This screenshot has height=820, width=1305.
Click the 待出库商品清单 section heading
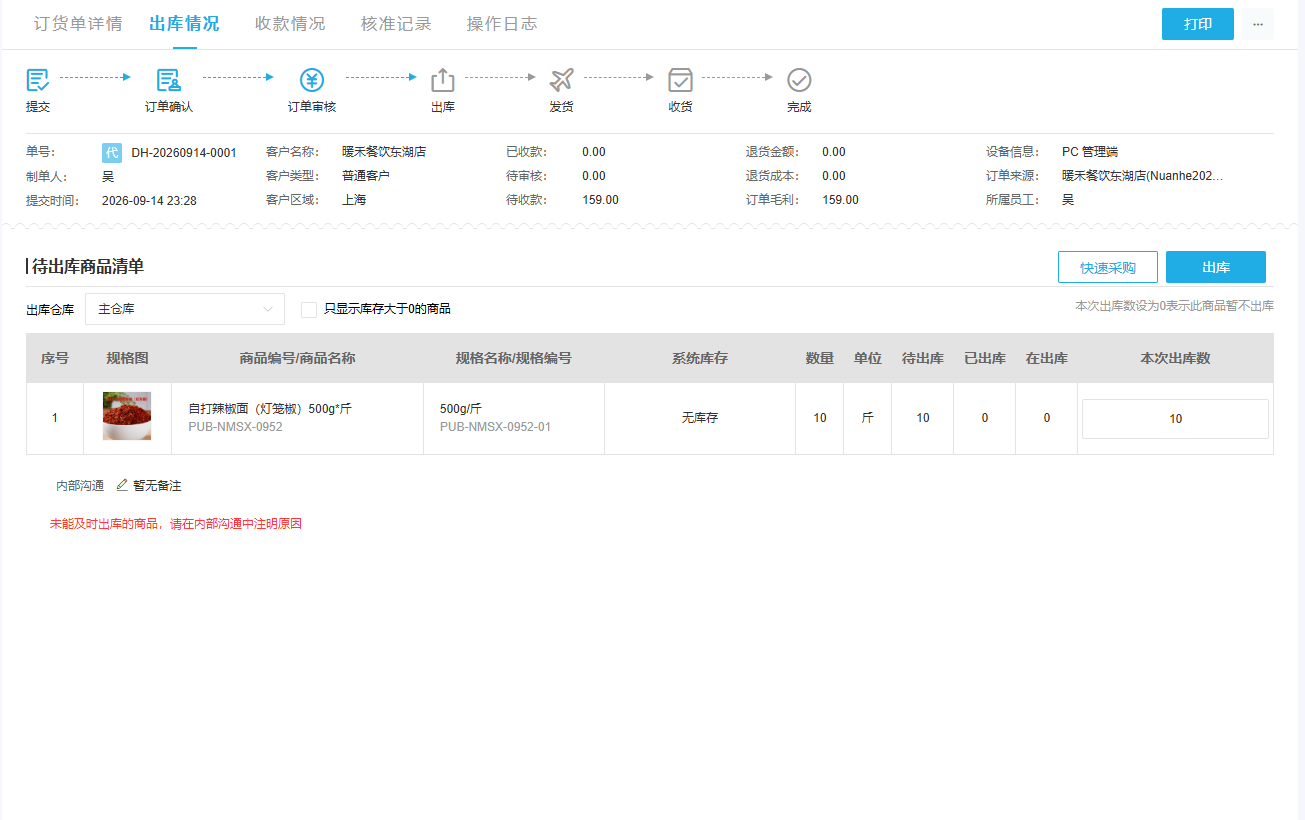click(x=88, y=266)
